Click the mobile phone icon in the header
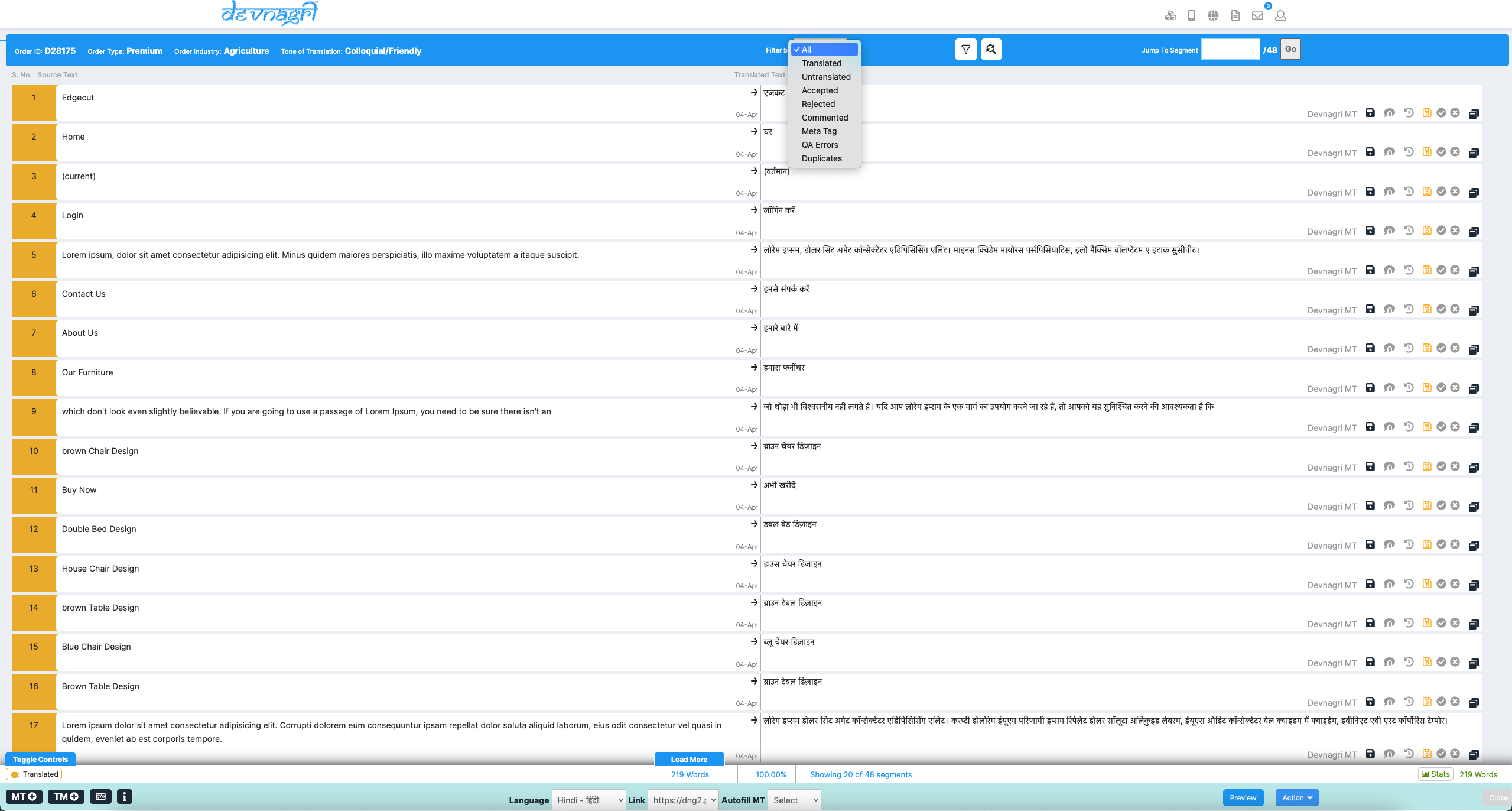The width and height of the screenshot is (1512, 811). (x=1192, y=16)
